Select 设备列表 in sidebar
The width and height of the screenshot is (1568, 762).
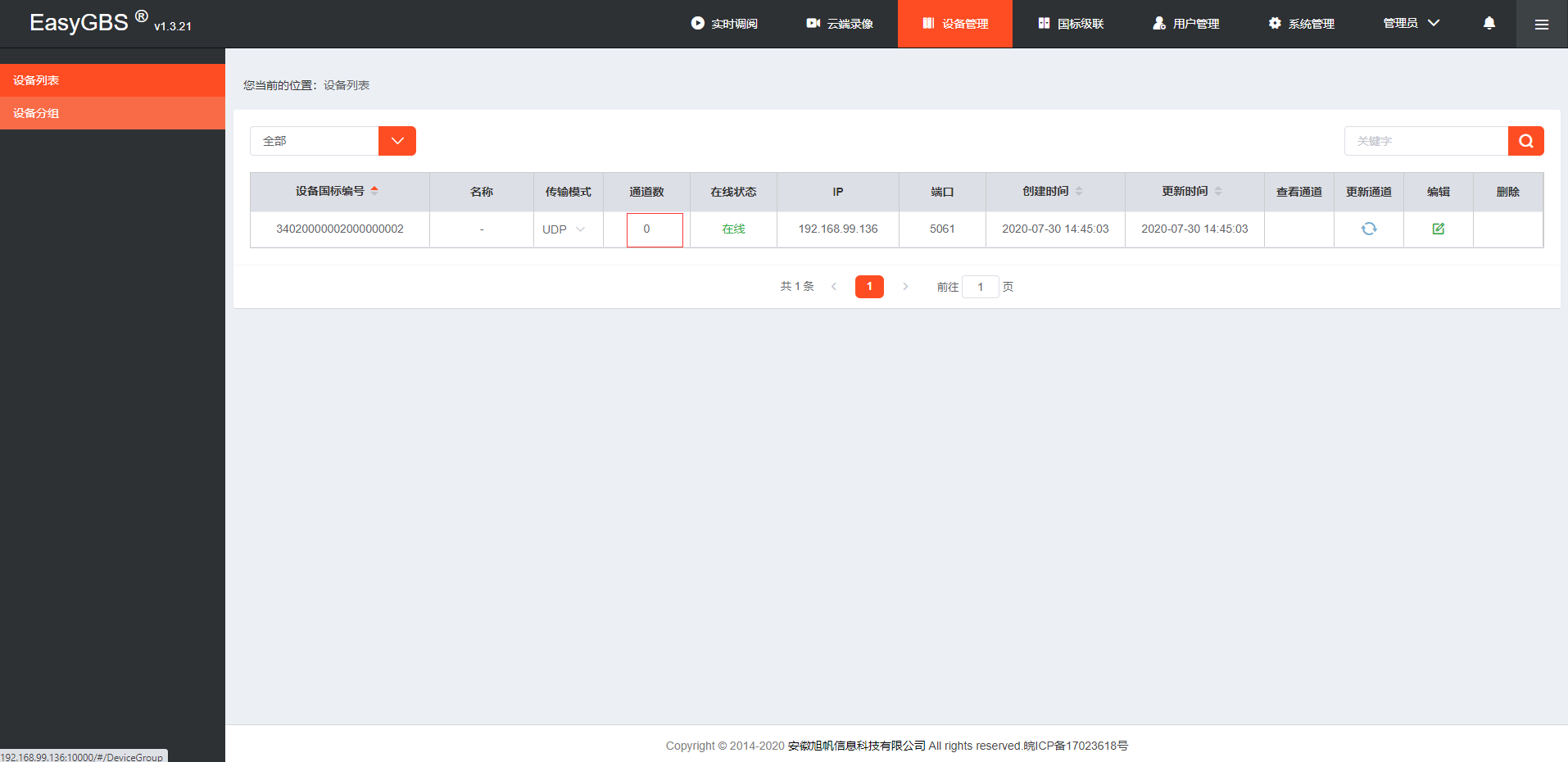[112, 80]
